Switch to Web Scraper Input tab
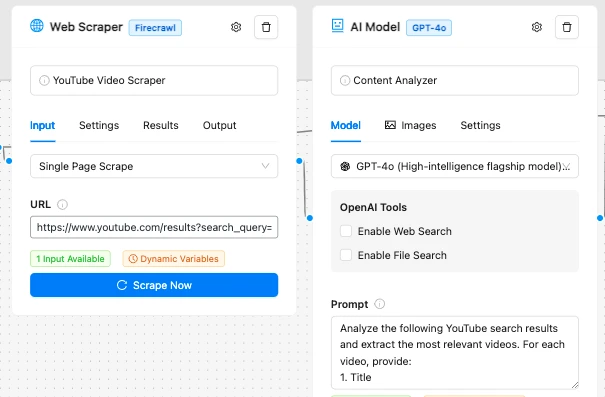 [x=42, y=125]
